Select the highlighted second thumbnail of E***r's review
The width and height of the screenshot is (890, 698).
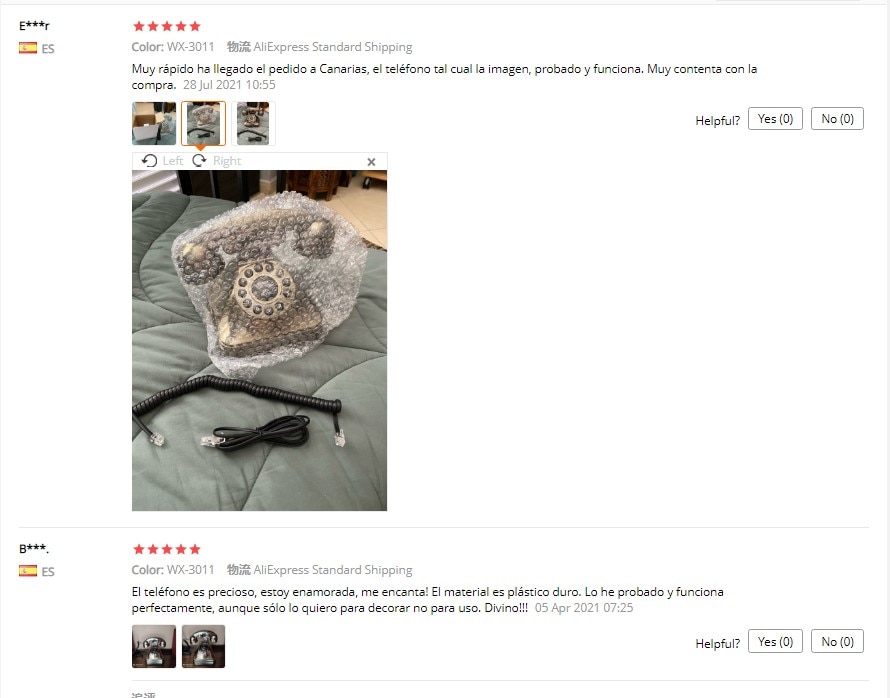point(203,123)
